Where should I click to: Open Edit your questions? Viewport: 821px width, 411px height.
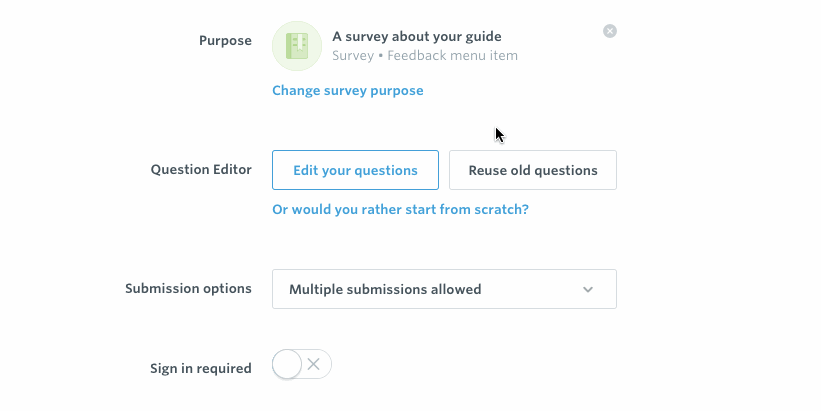pyautogui.click(x=356, y=170)
